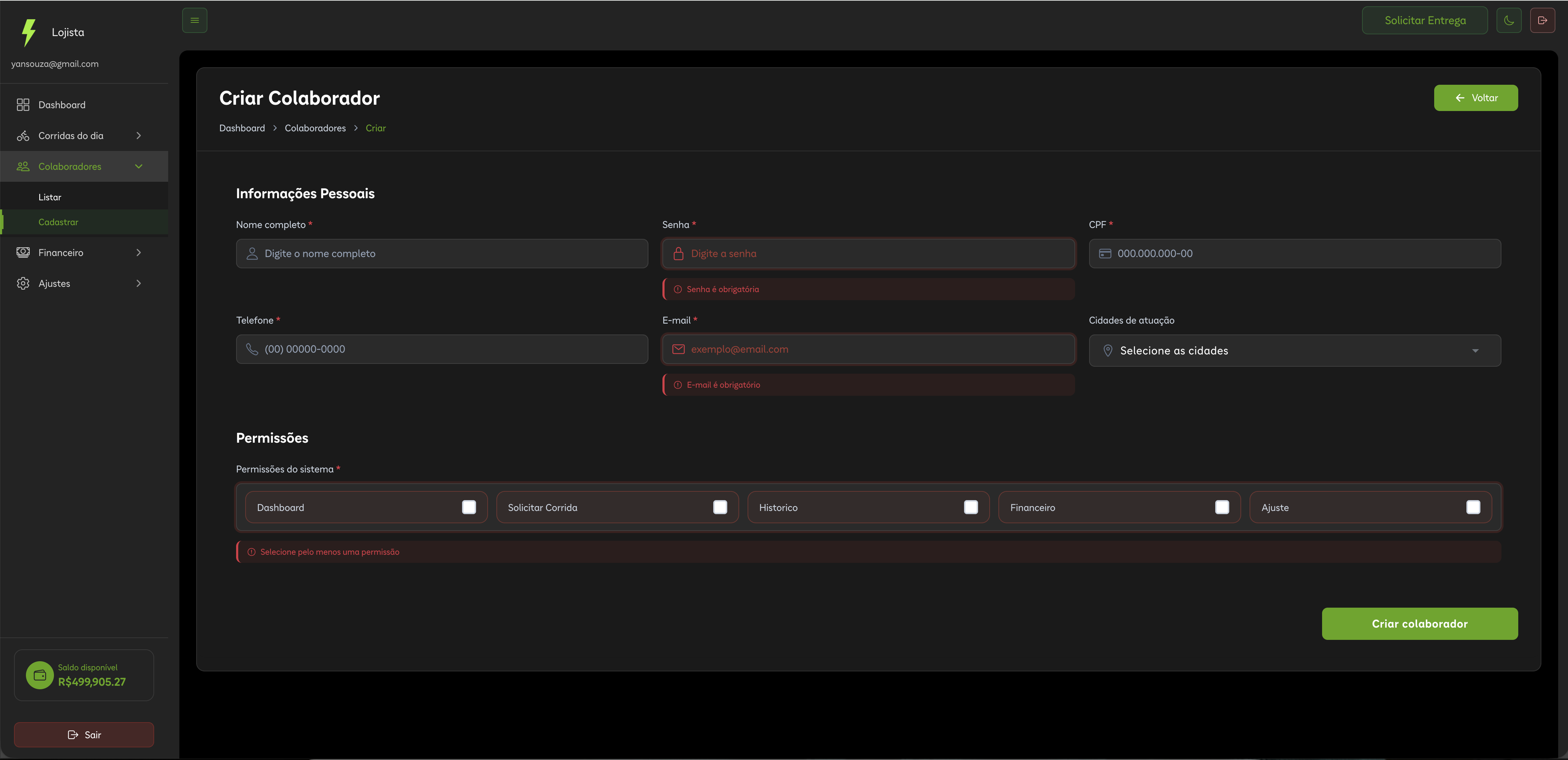Screen dimensions: 1568x760
Task: Toggle dark mode moon icon
Action: click(x=1508, y=20)
